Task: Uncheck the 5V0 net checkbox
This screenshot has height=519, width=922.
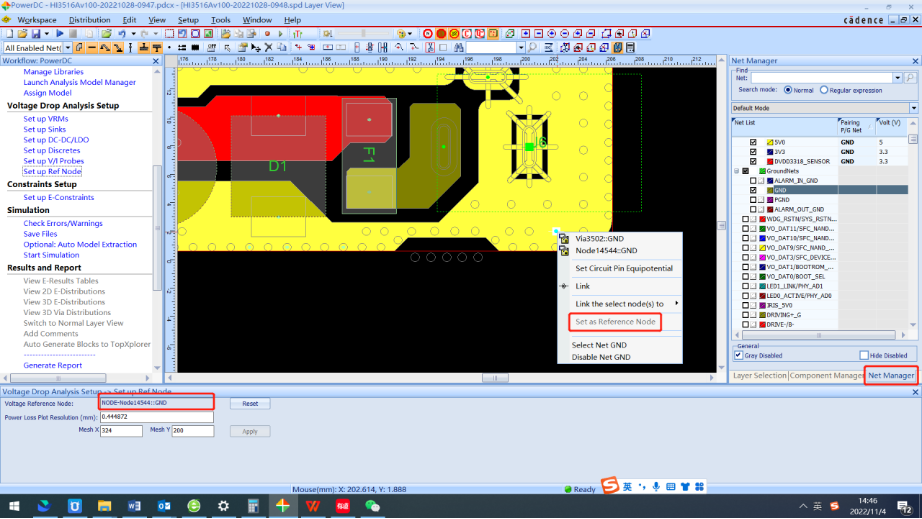Action: [x=753, y=142]
